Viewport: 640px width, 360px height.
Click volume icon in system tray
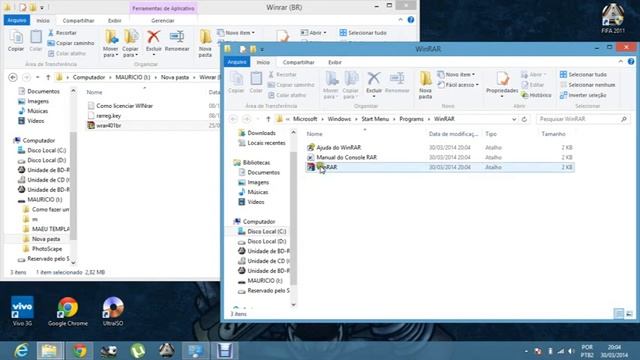[571, 351]
